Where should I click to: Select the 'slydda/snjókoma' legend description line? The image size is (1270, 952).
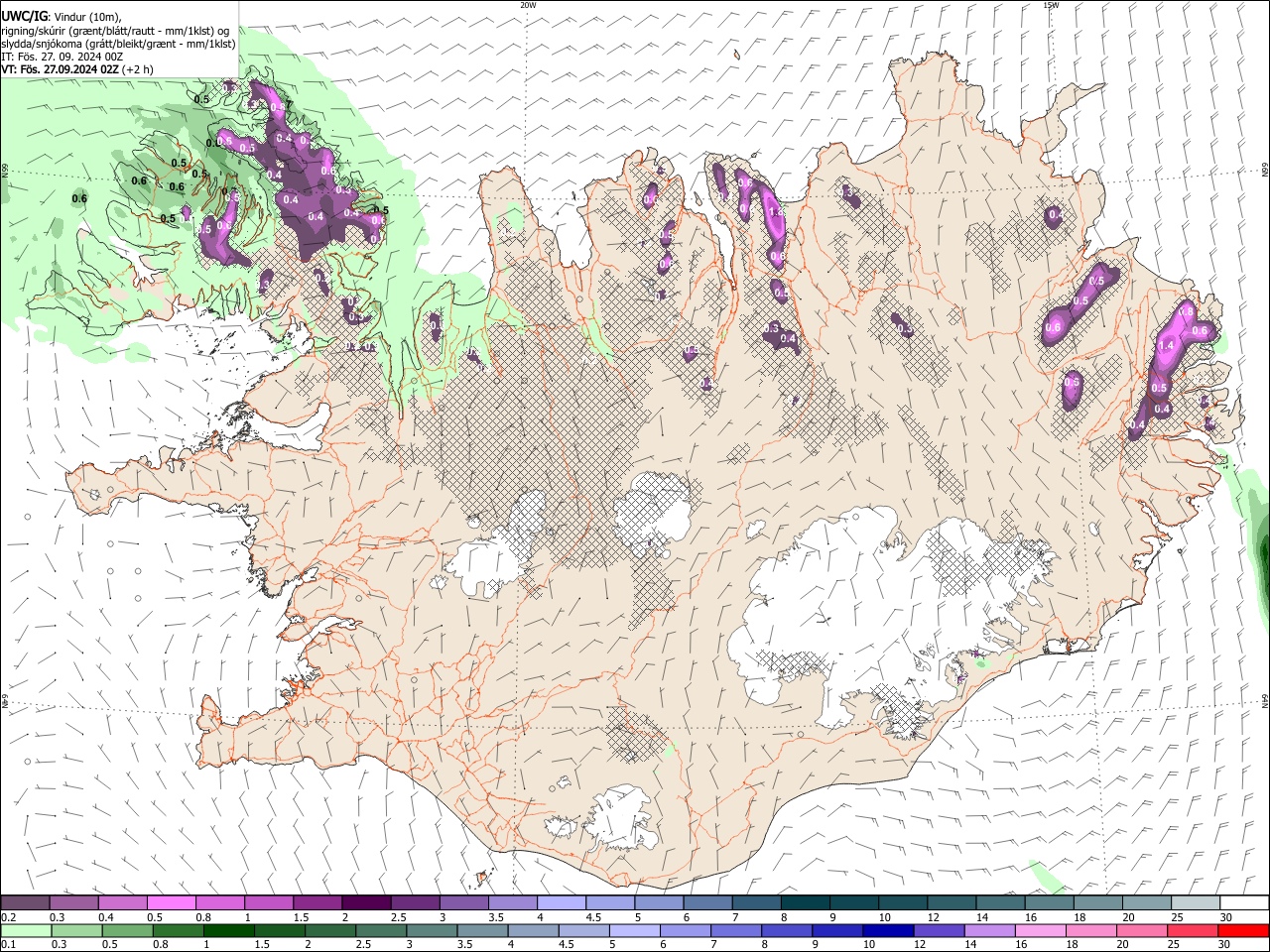[x=118, y=44]
